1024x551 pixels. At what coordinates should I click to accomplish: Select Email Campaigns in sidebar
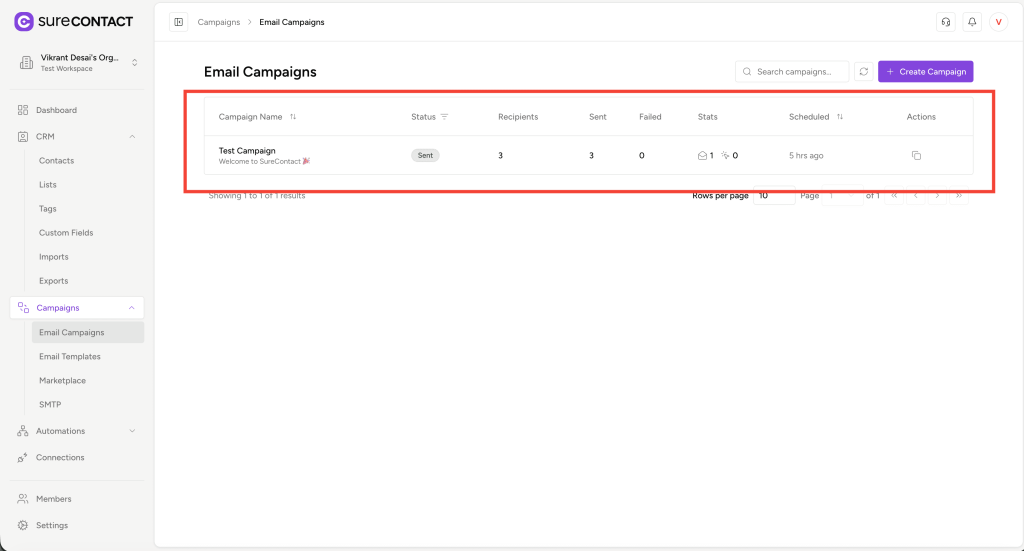pyautogui.click(x=88, y=332)
